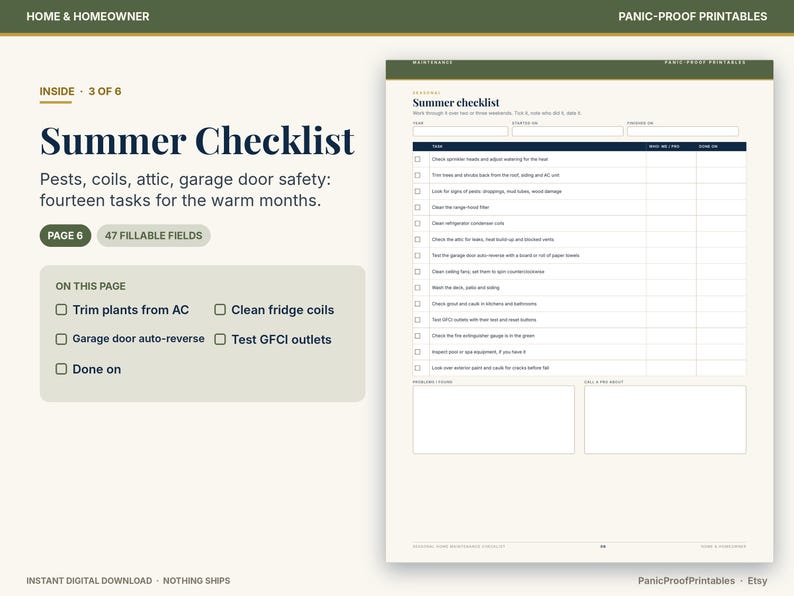The height and width of the screenshot is (596, 794).
Task: Click the Summer checklist title in the page preview
Action: point(456,102)
